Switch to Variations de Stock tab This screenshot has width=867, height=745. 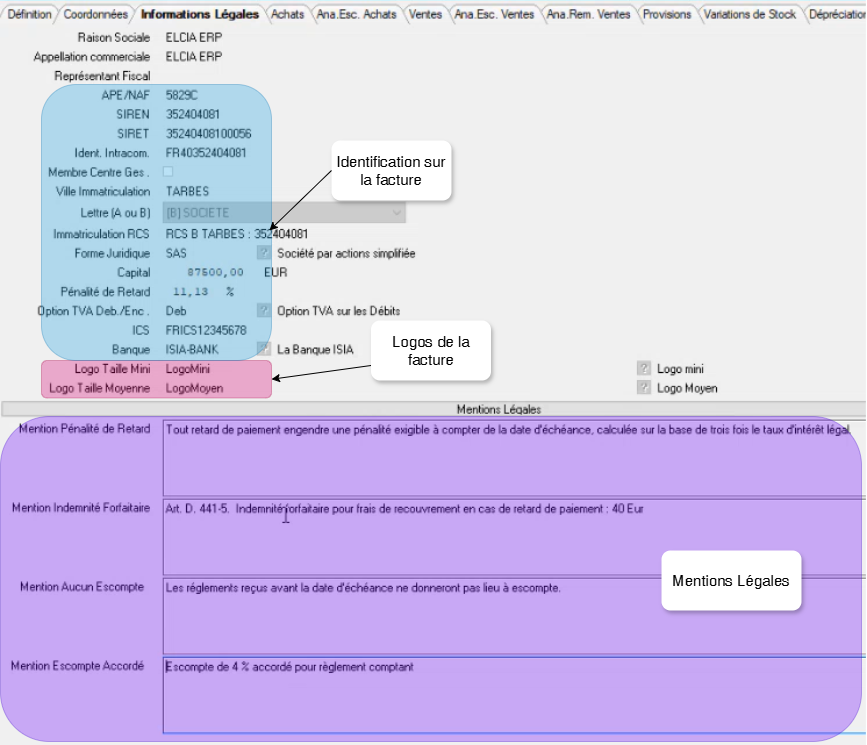tap(749, 14)
